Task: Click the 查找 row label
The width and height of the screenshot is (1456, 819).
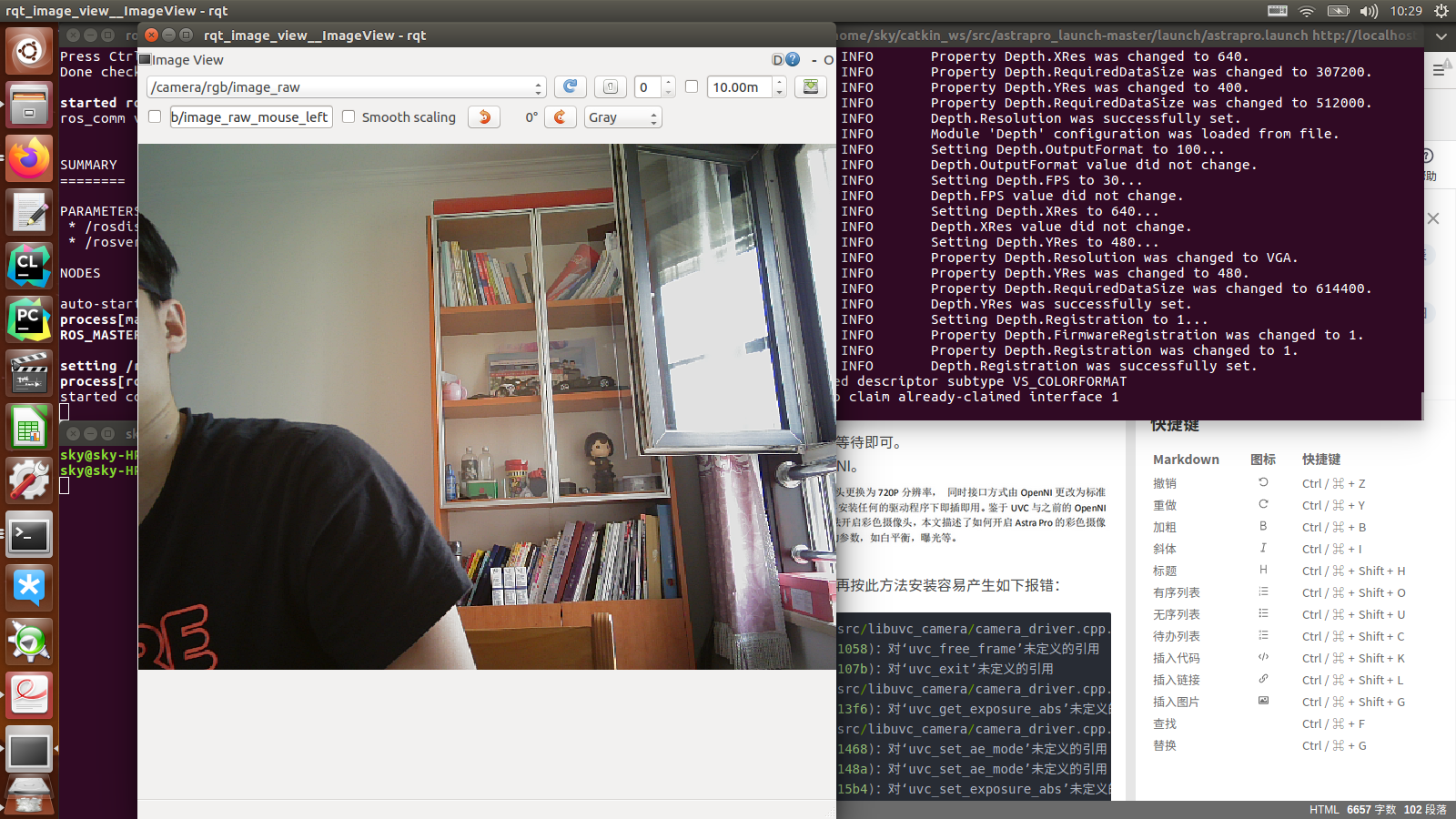Action: click(1165, 723)
